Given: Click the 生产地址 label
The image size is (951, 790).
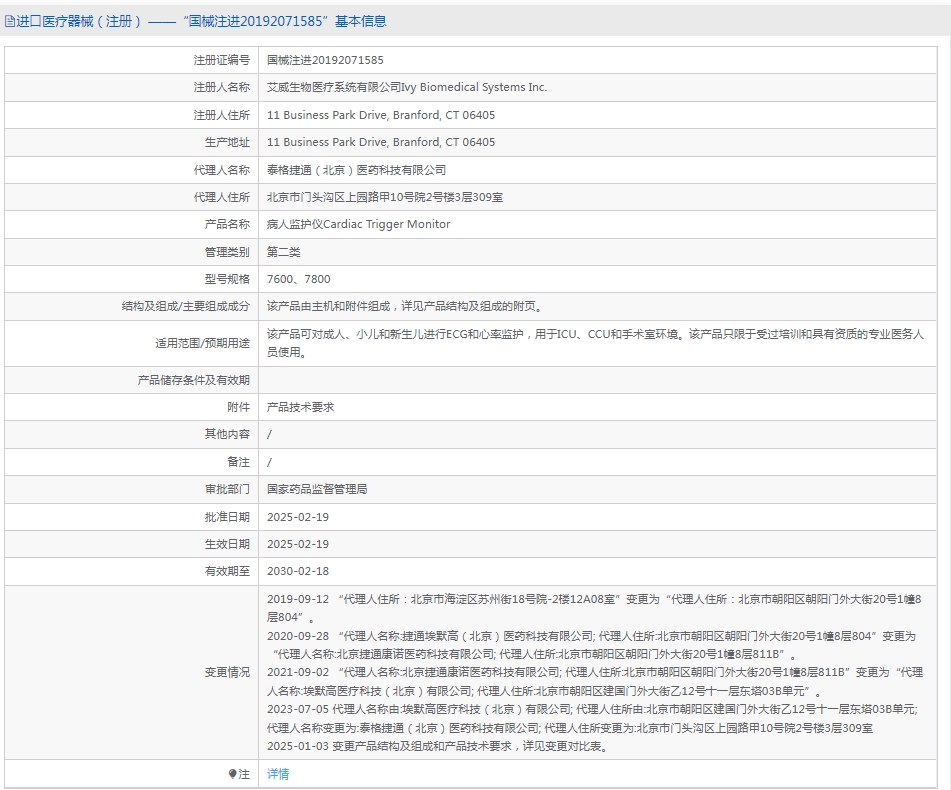Looking at the screenshot, I should pos(227,142).
